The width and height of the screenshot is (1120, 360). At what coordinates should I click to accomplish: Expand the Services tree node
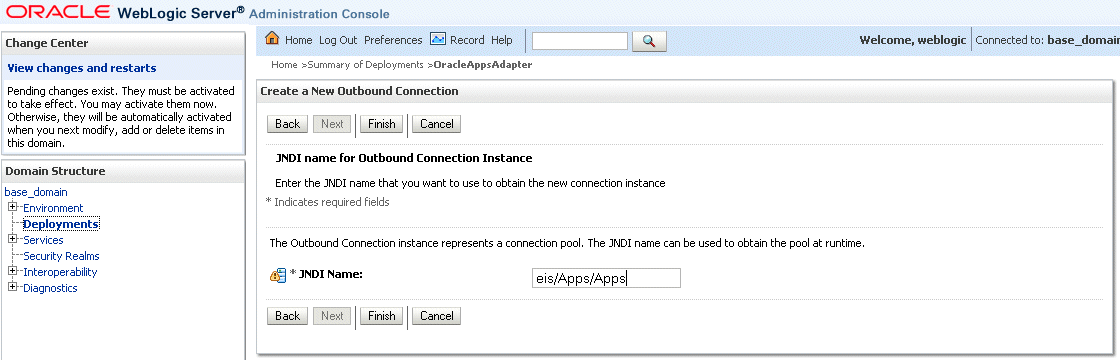[x=13, y=239]
